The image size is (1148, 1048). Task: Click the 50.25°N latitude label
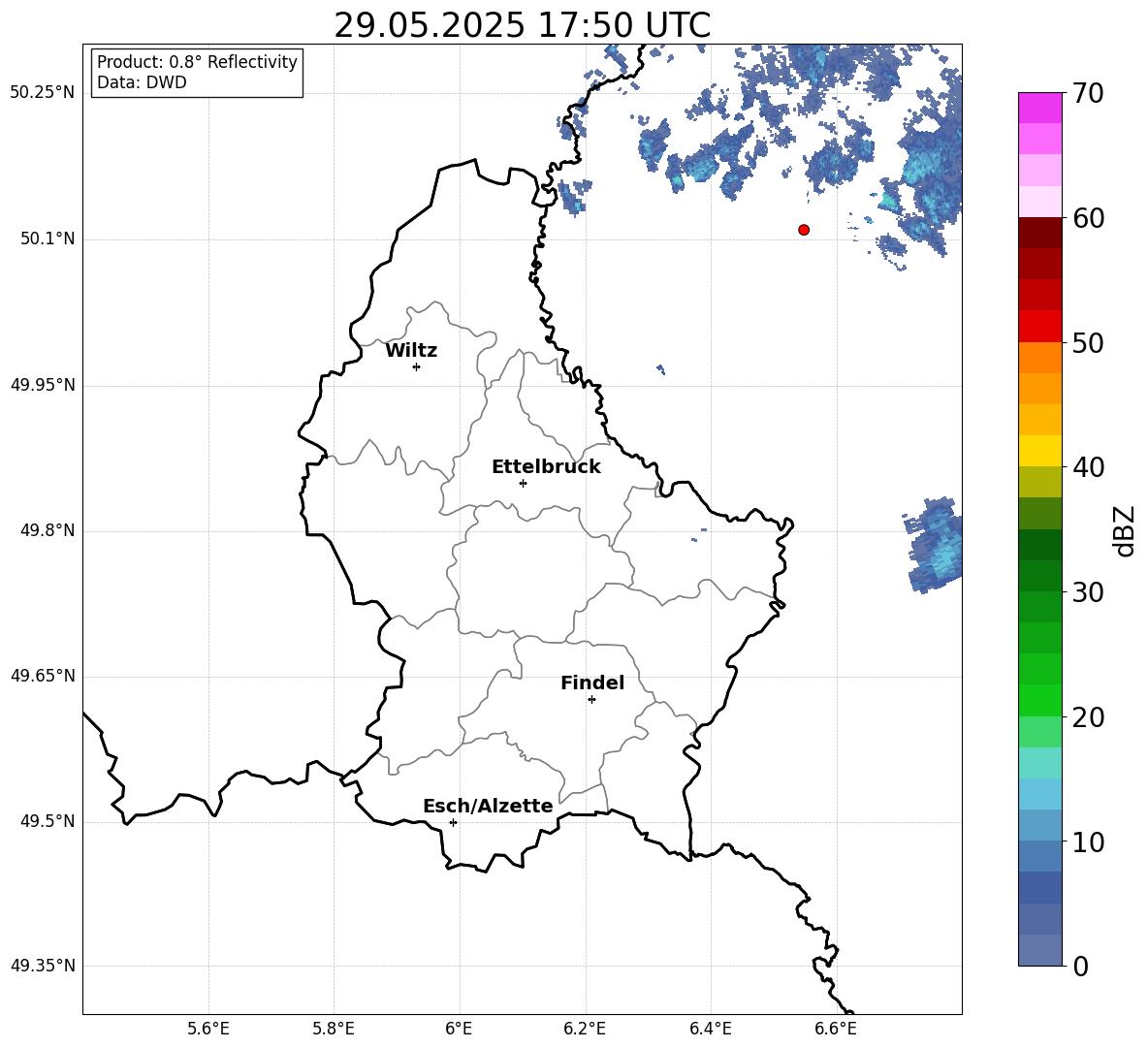(x=43, y=93)
